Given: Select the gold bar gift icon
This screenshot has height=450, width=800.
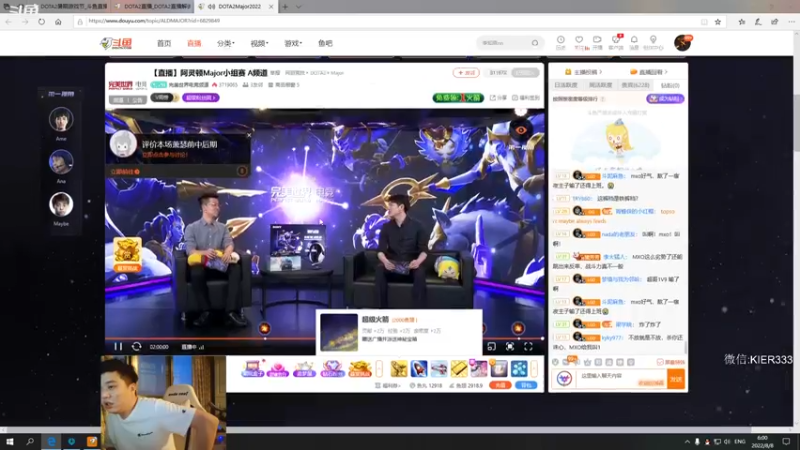Looking at the screenshot, I should pyautogui.click(x=459, y=368).
